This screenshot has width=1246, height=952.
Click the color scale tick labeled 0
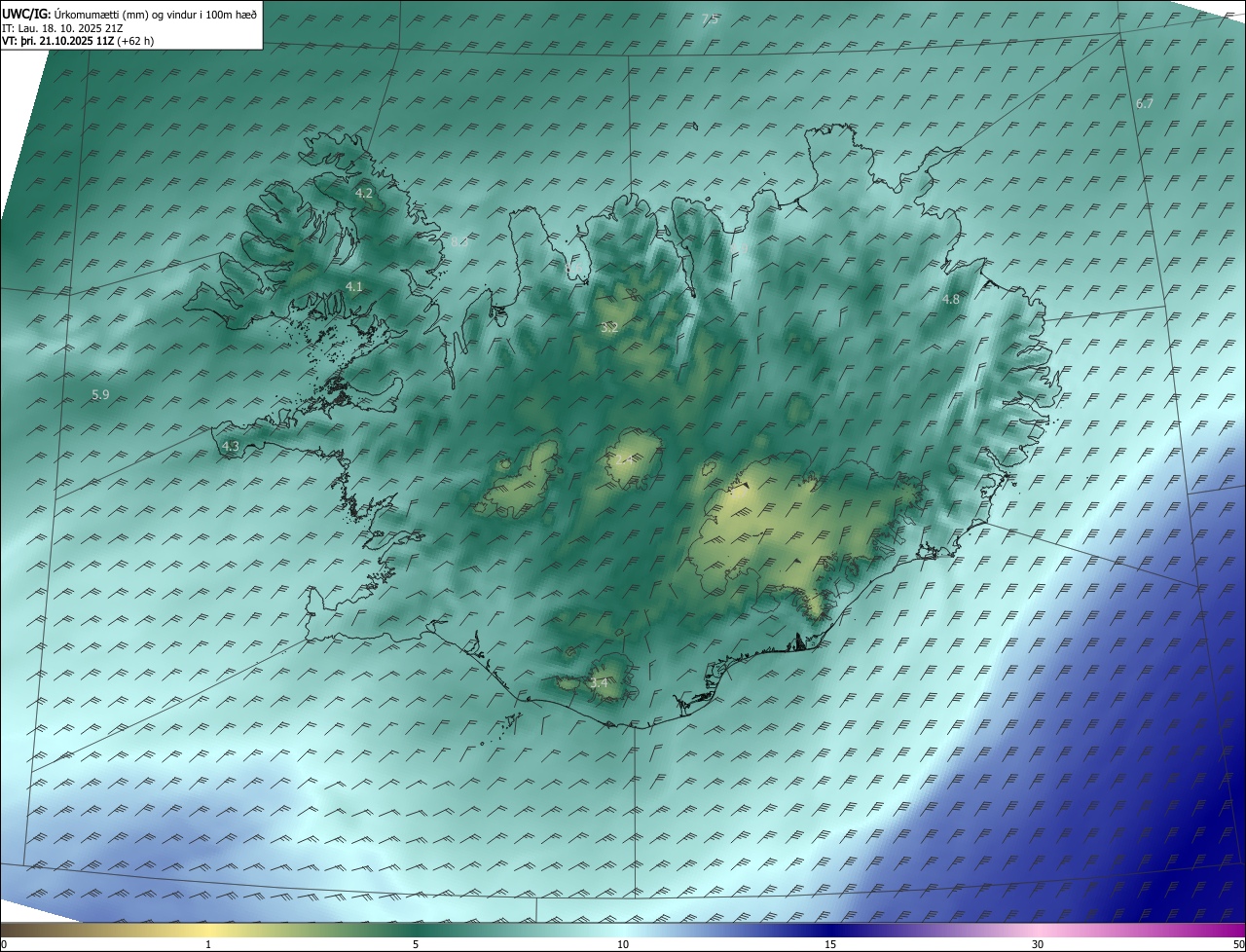point(4,944)
